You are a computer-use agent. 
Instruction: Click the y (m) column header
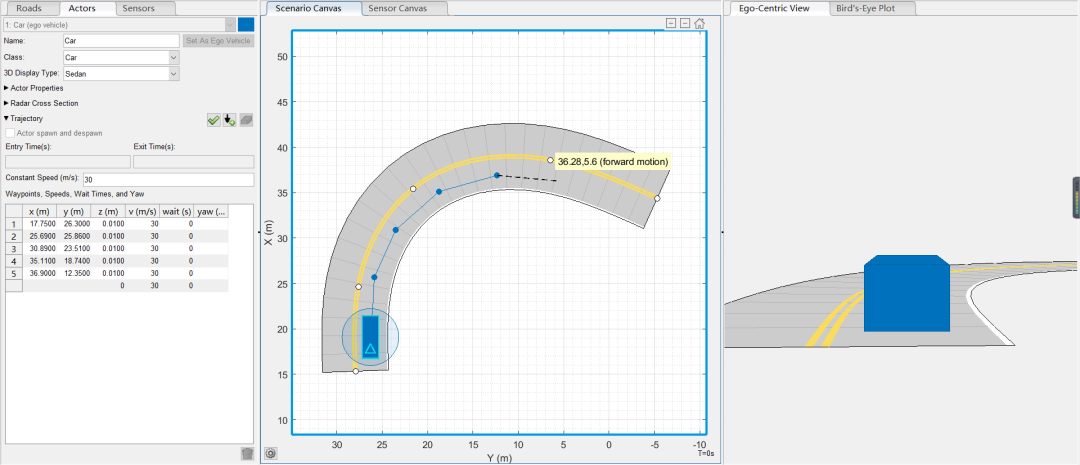coord(73,211)
